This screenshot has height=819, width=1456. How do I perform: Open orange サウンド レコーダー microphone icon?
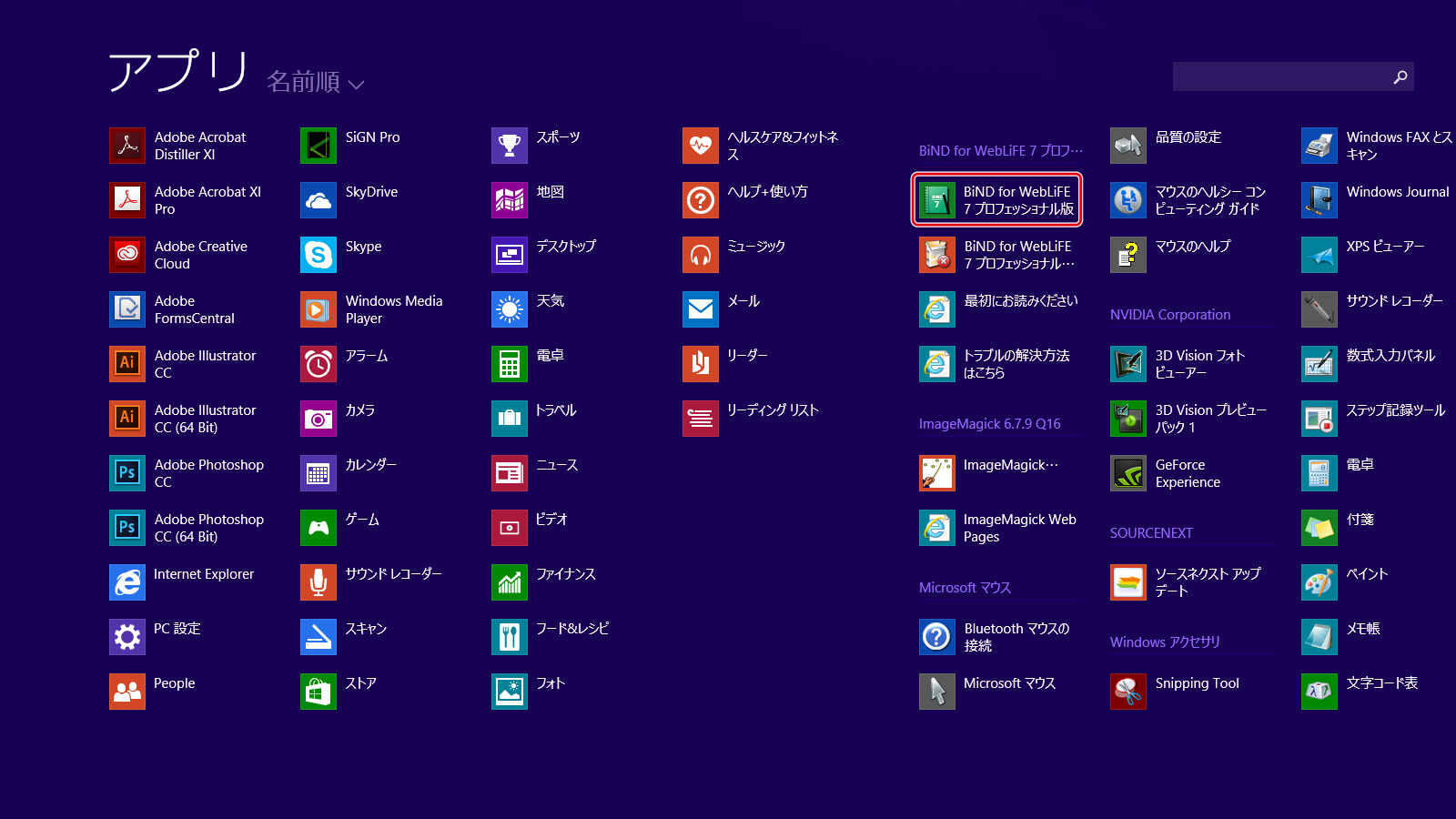tap(318, 582)
